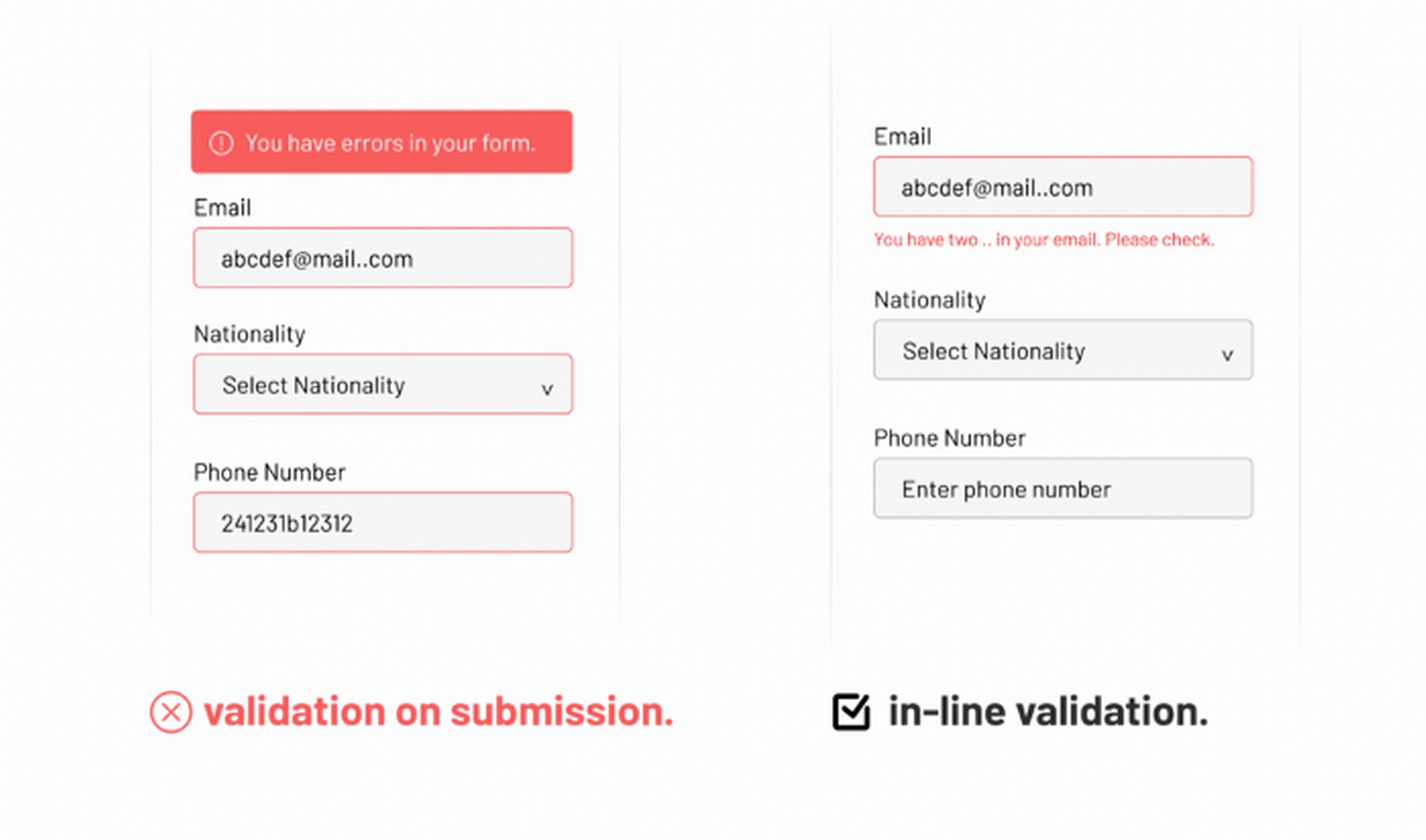Click the Select Nationality text in the red-bordered dropdown
The height and width of the screenshot is (840, 1426).
tap(314, 386)
